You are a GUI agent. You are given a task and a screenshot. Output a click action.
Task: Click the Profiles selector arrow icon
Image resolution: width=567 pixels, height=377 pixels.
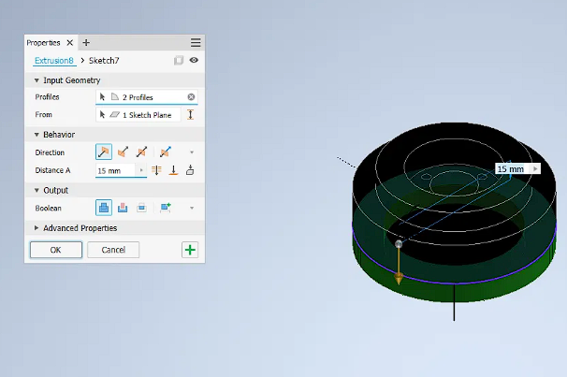[x=102, y=97]
